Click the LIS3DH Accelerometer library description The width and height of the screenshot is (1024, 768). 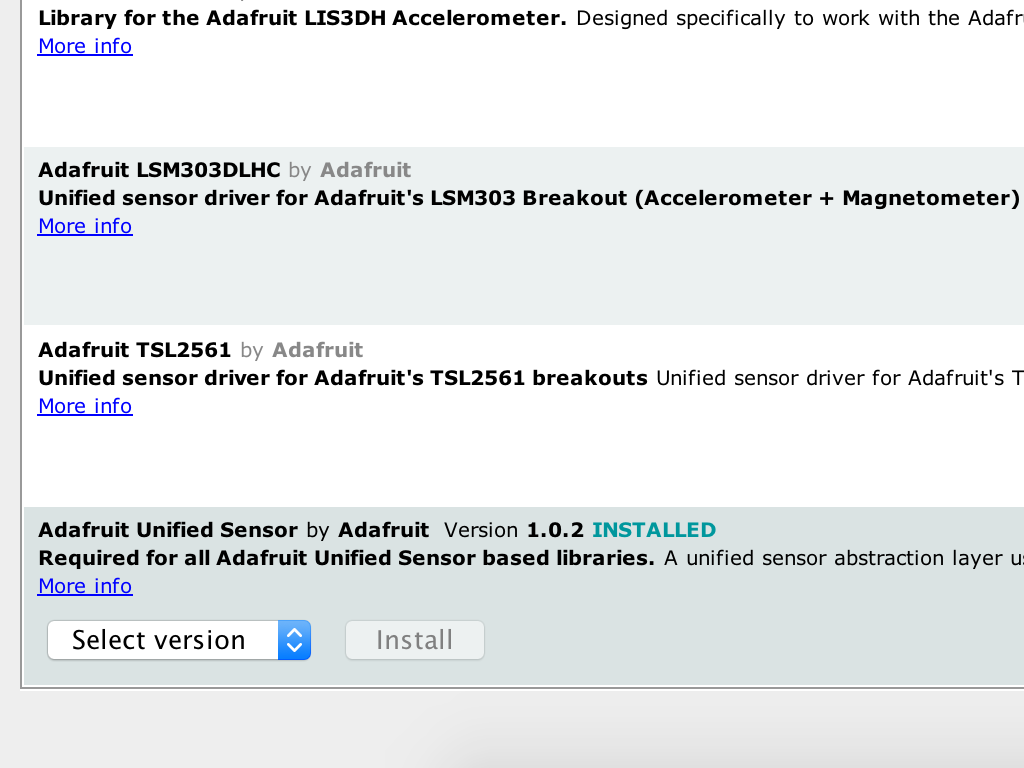point(302,18)
